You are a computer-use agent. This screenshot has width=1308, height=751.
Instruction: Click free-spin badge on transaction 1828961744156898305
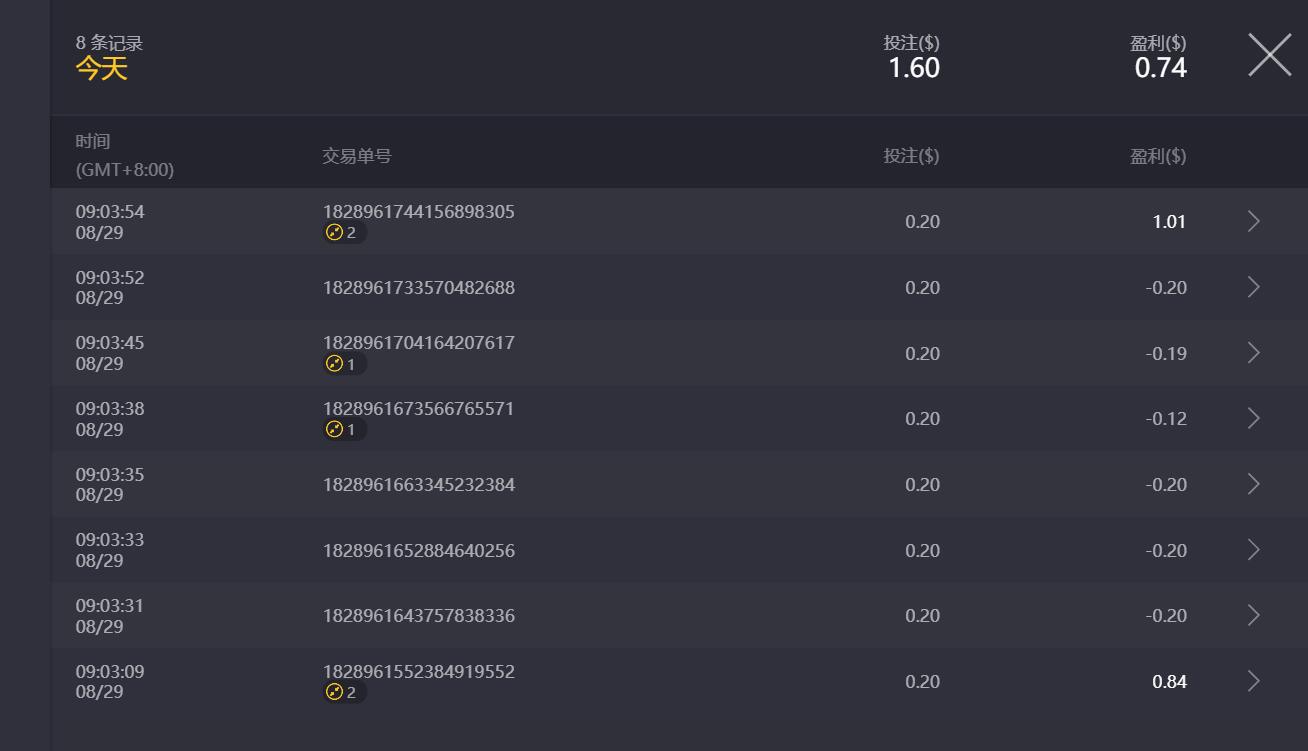[344, 233]
